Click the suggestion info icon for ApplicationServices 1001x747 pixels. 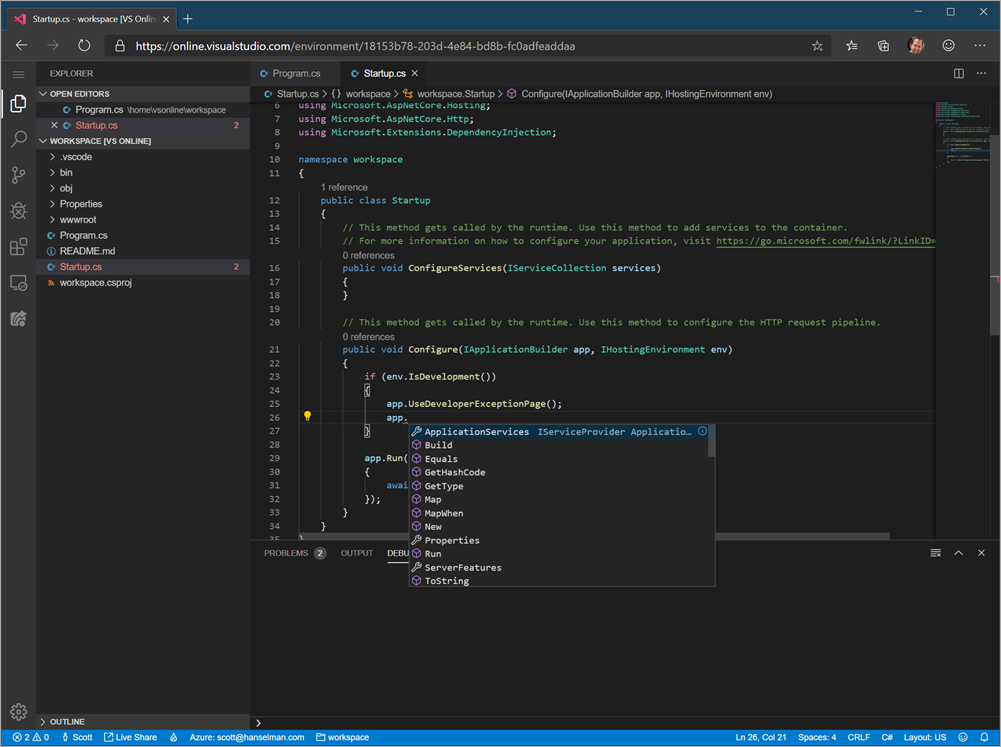702,431
